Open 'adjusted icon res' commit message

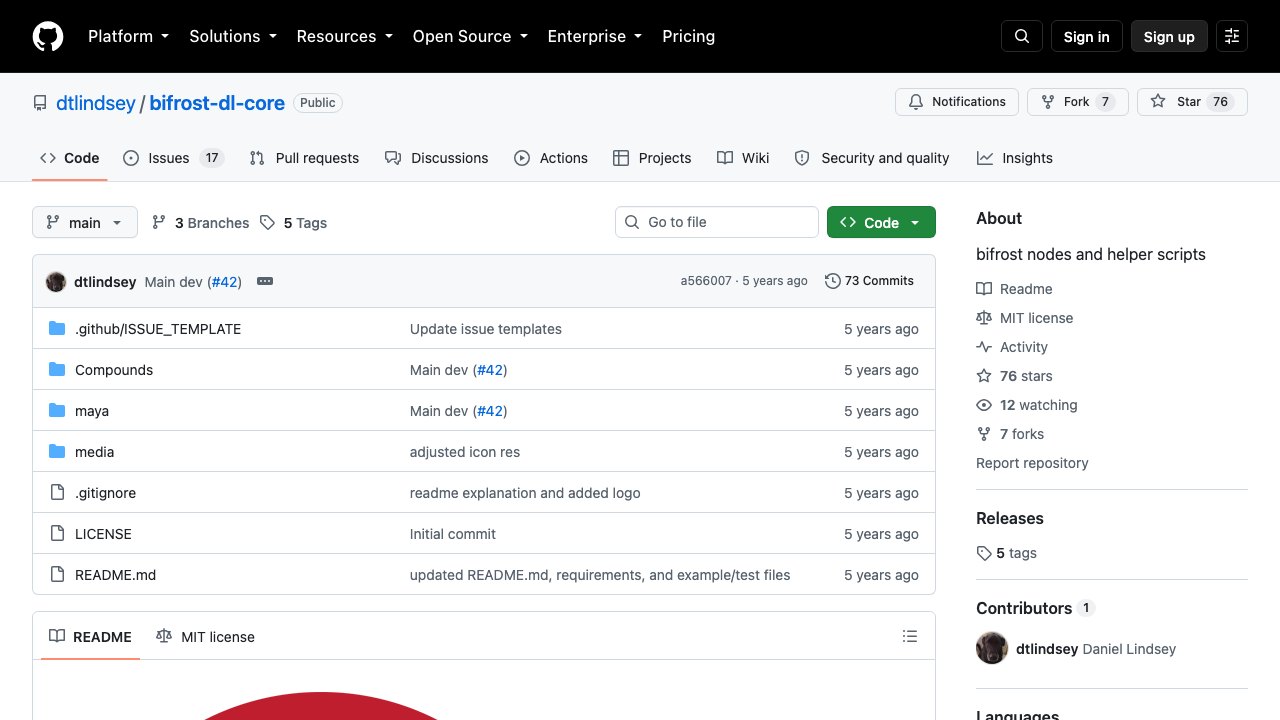[x=465, y=452]
